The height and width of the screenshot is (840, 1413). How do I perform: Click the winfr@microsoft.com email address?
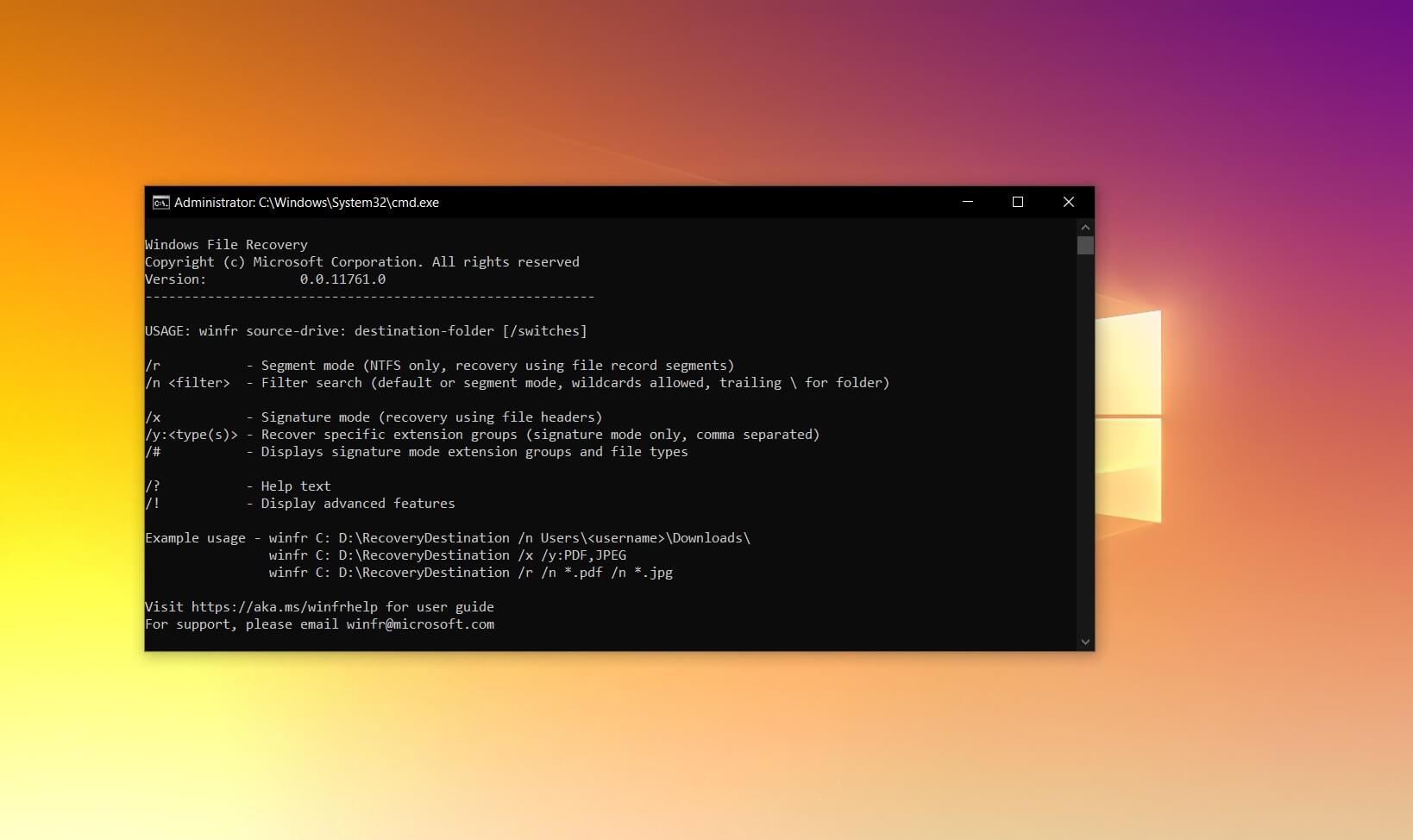click(x=420, y=624)
